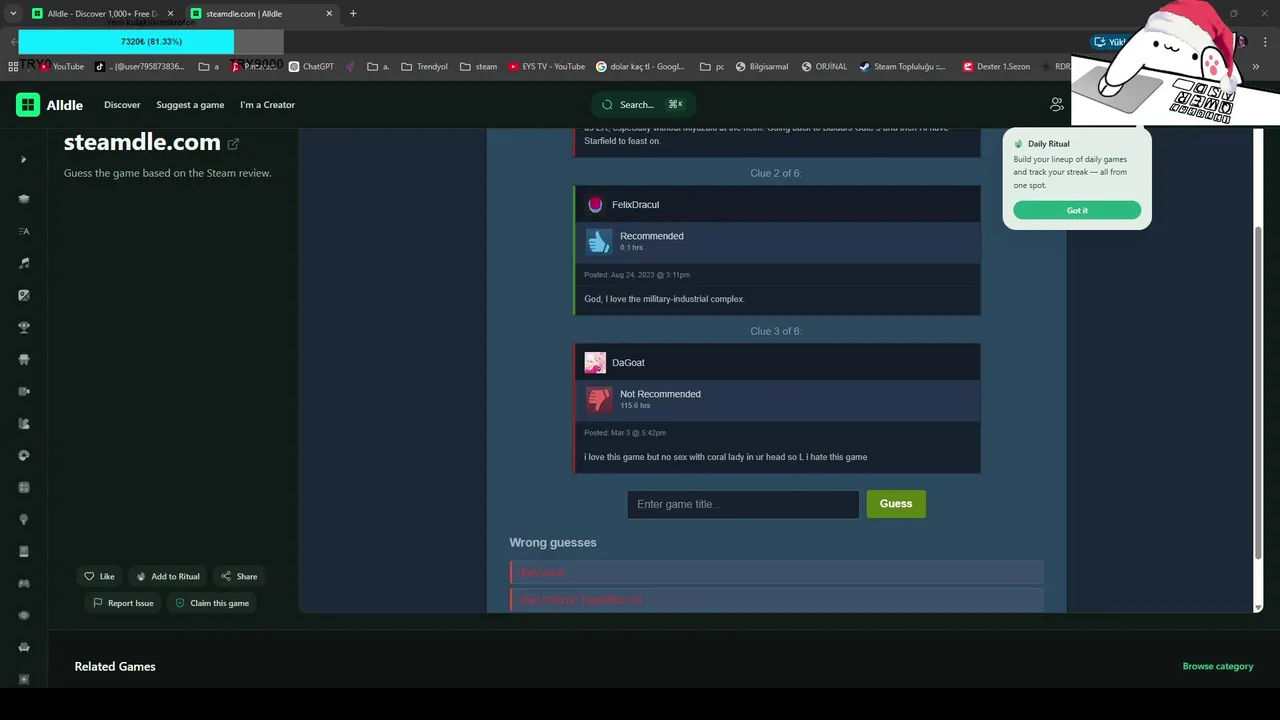The width and height of the screenshot is (1280, 720).
Task: Open the Browse category link
Action: click(1217, 666)
